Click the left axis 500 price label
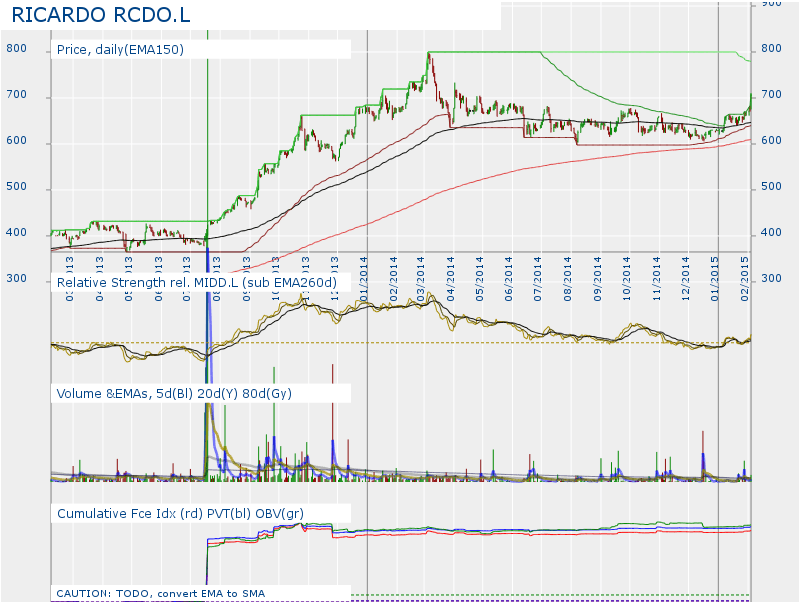 [16, 186]
